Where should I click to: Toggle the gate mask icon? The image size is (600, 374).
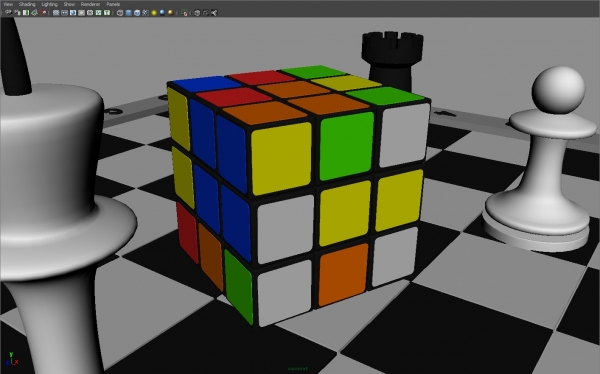click(81, 13)
